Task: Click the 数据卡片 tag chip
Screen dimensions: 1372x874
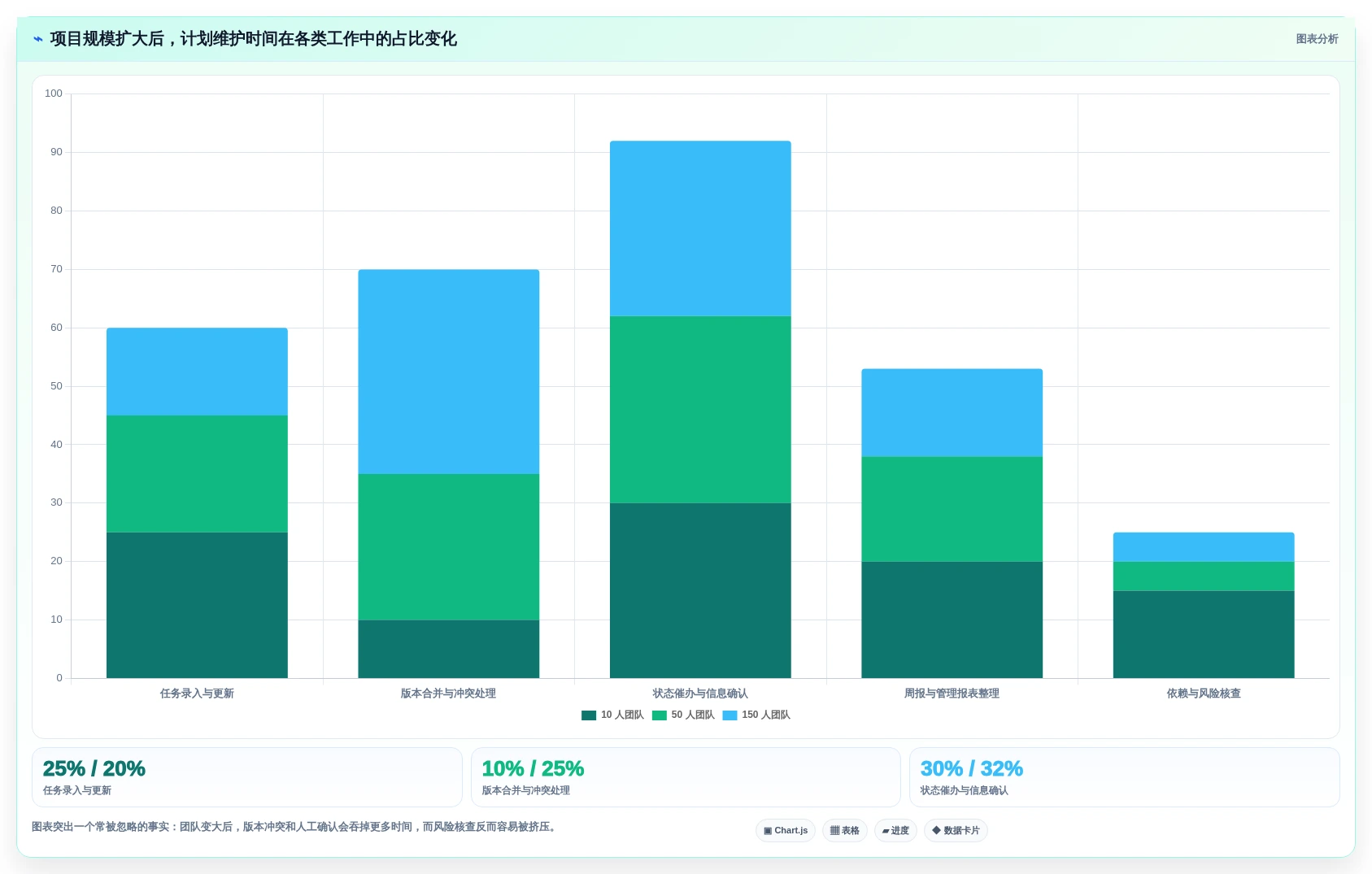Action: point(956,830)
